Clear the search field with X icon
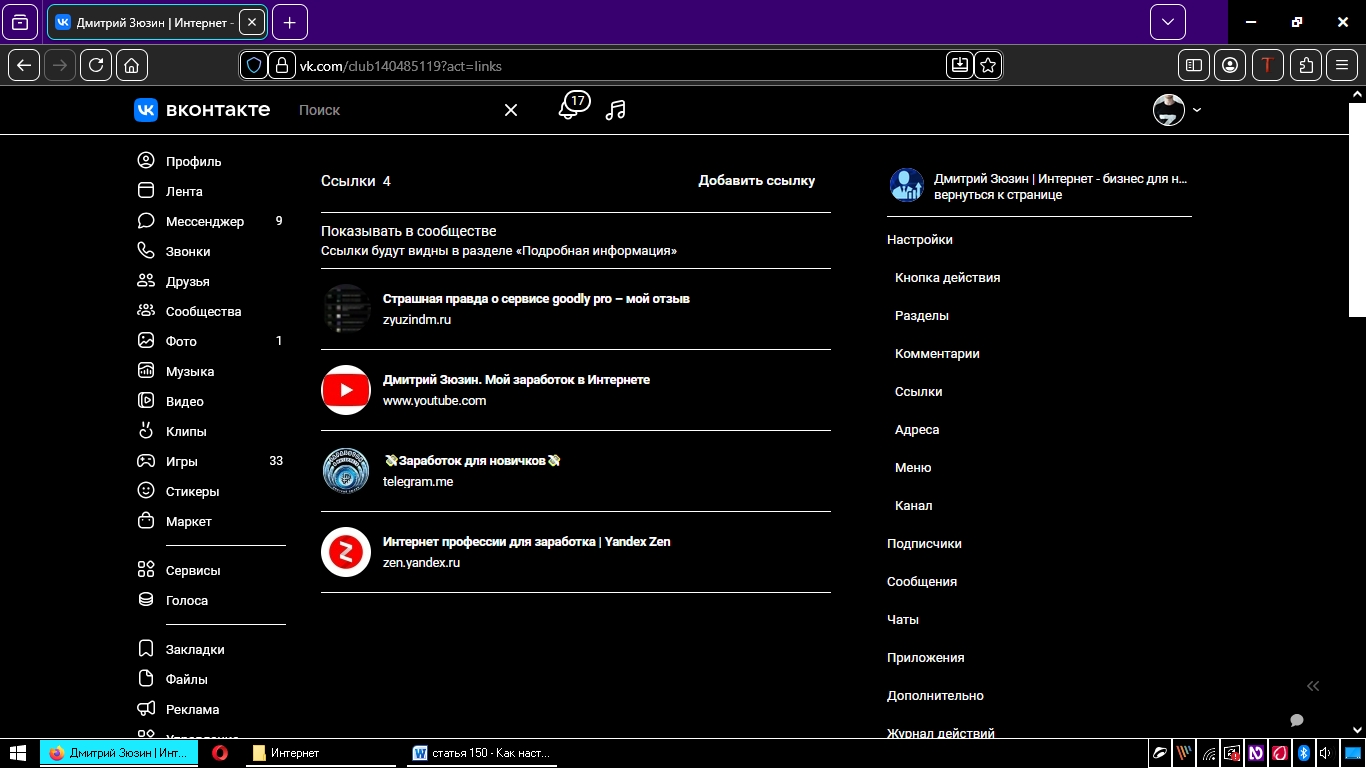Viewport: 1366px width, 768px height. [511, 110]
